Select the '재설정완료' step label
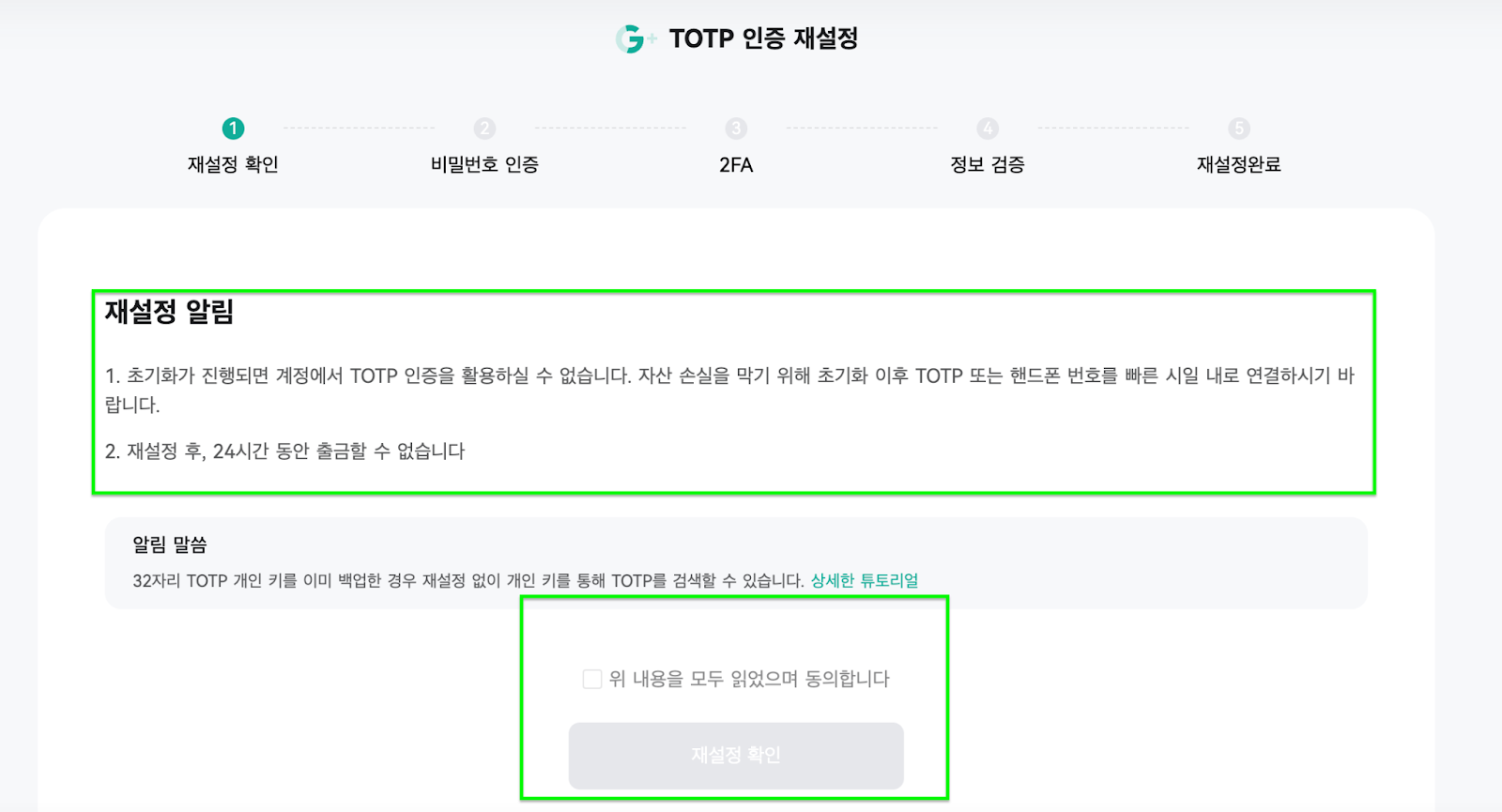 1239,164
